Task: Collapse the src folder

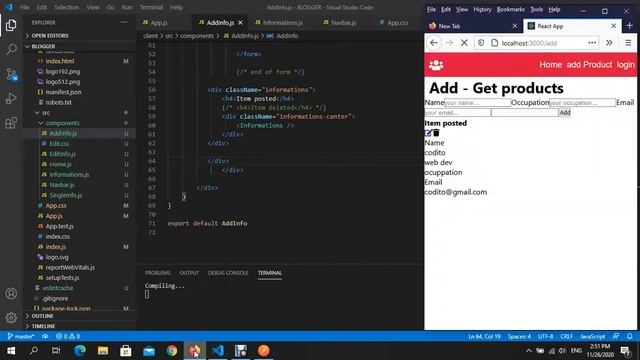Action: coord(46,113)
